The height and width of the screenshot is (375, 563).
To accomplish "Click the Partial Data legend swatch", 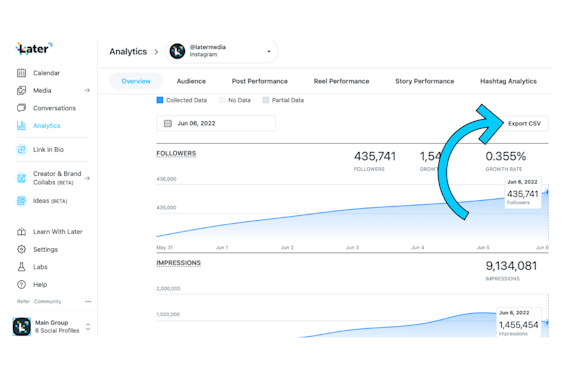I will (x=266, y=100).
